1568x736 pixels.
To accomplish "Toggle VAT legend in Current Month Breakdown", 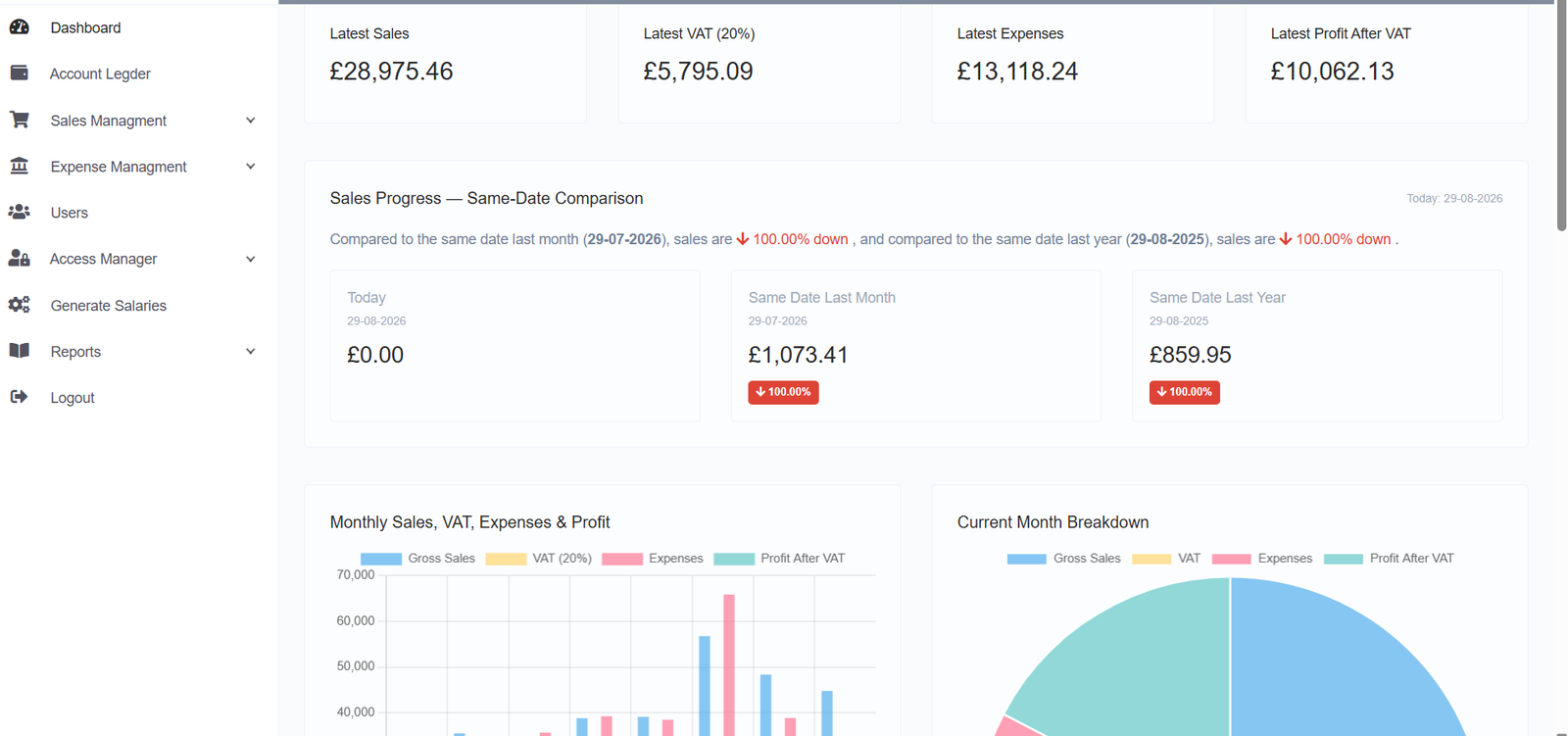I will (x=1166, y=559).
